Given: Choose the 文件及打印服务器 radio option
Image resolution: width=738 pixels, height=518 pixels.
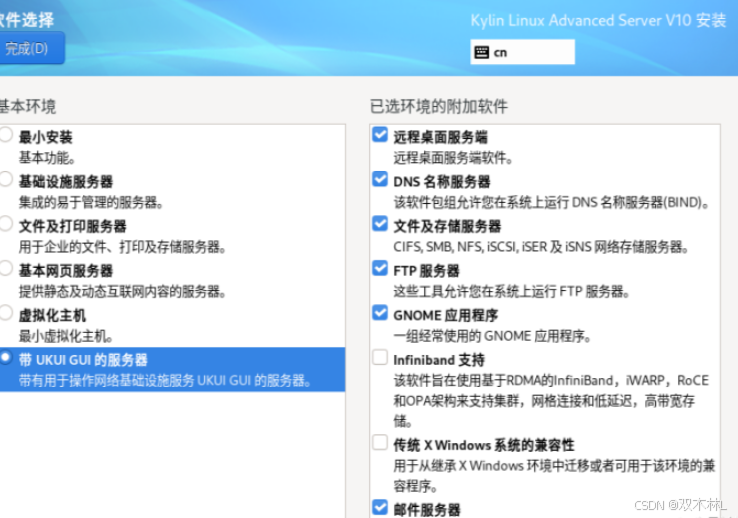Looking at the screenshot, I should point(6,223).
